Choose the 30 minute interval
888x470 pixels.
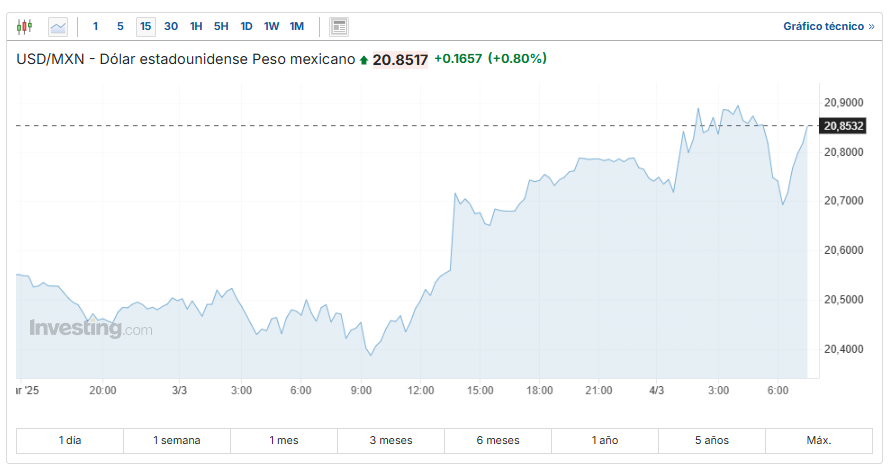click(x=171, y=27)
